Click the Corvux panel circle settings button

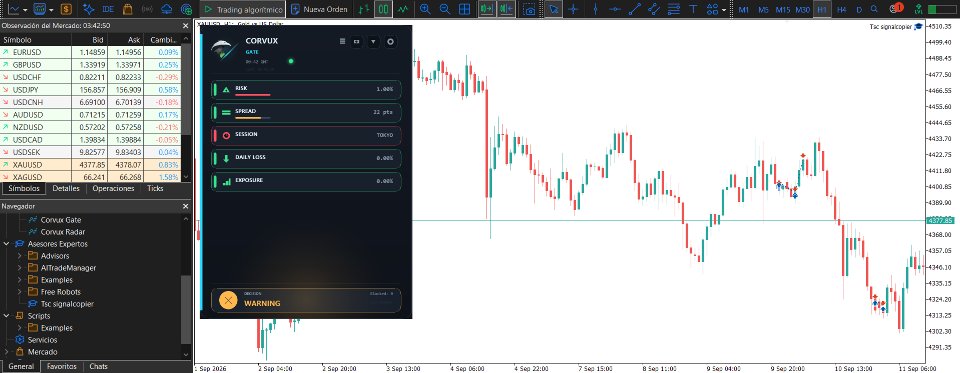pyautogui.click(x=390, y=42)
